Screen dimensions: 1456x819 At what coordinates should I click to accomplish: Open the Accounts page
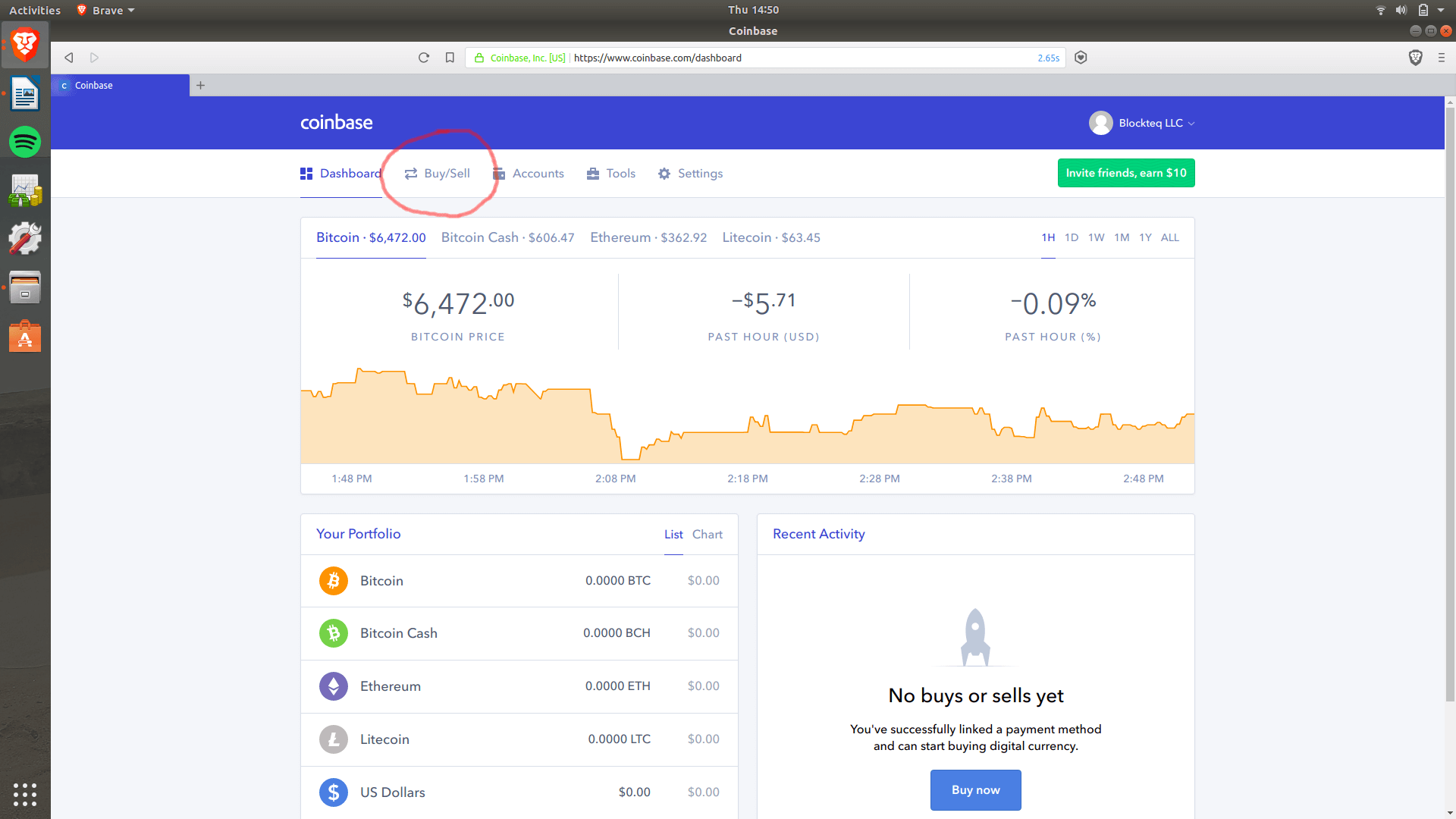point(528,174)
